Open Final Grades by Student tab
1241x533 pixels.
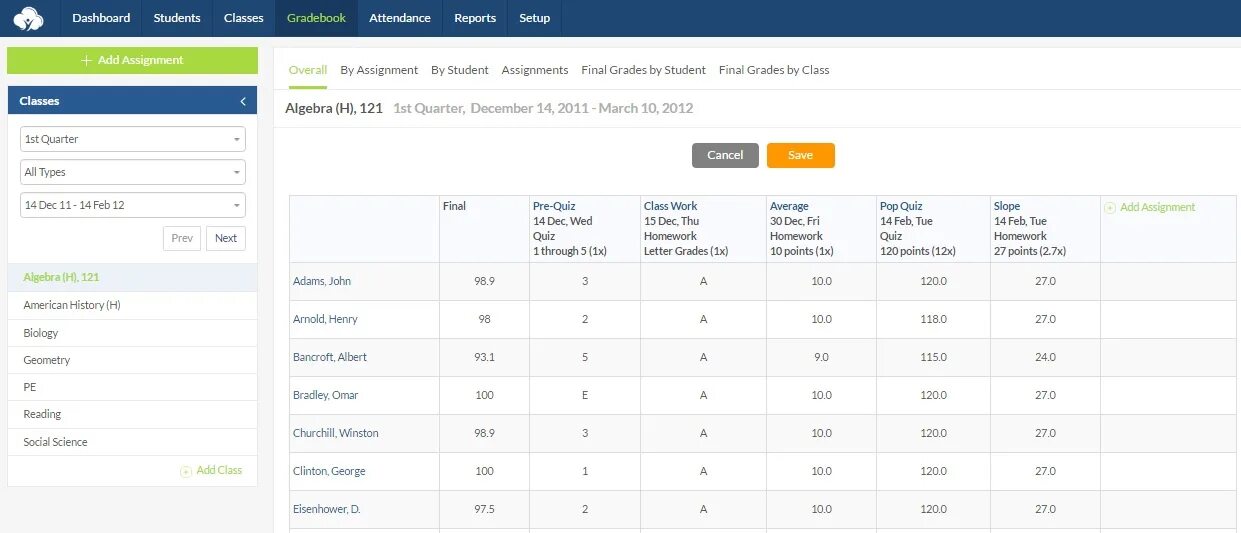tap(643, 70)
